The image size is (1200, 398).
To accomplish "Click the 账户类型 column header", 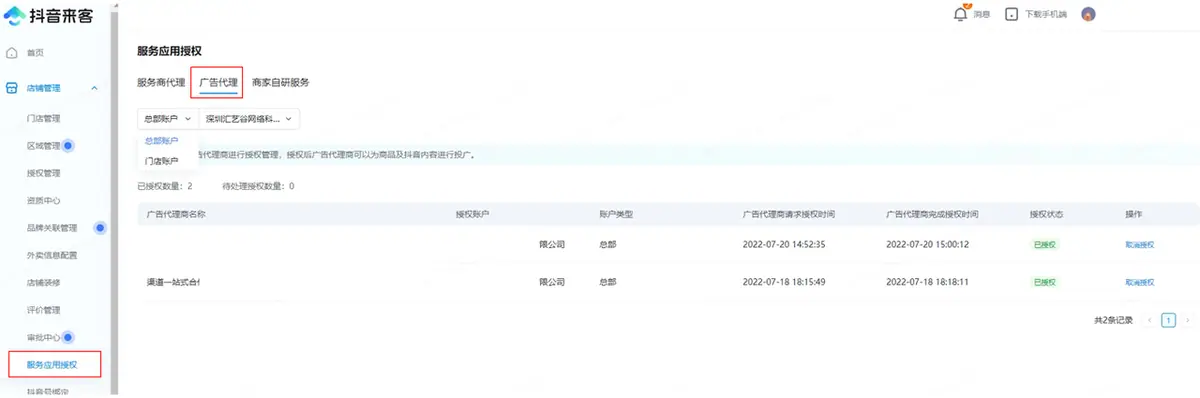I will click(616, 214).
